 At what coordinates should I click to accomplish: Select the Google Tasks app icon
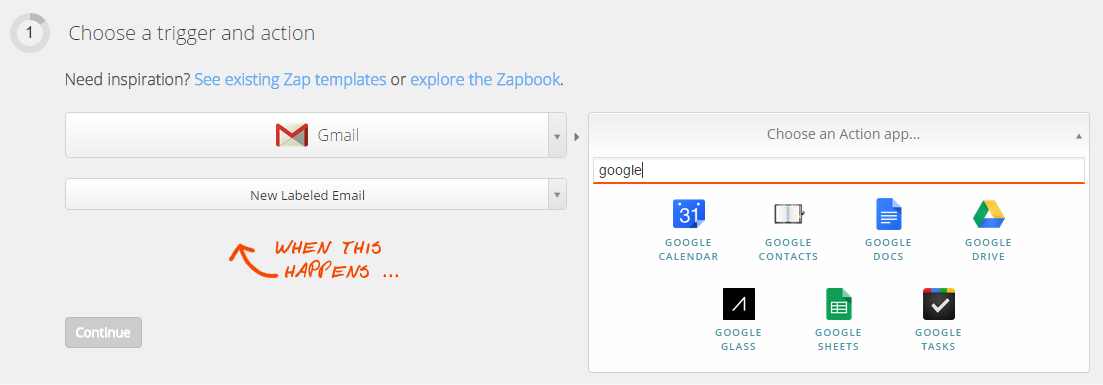point(938,304)
